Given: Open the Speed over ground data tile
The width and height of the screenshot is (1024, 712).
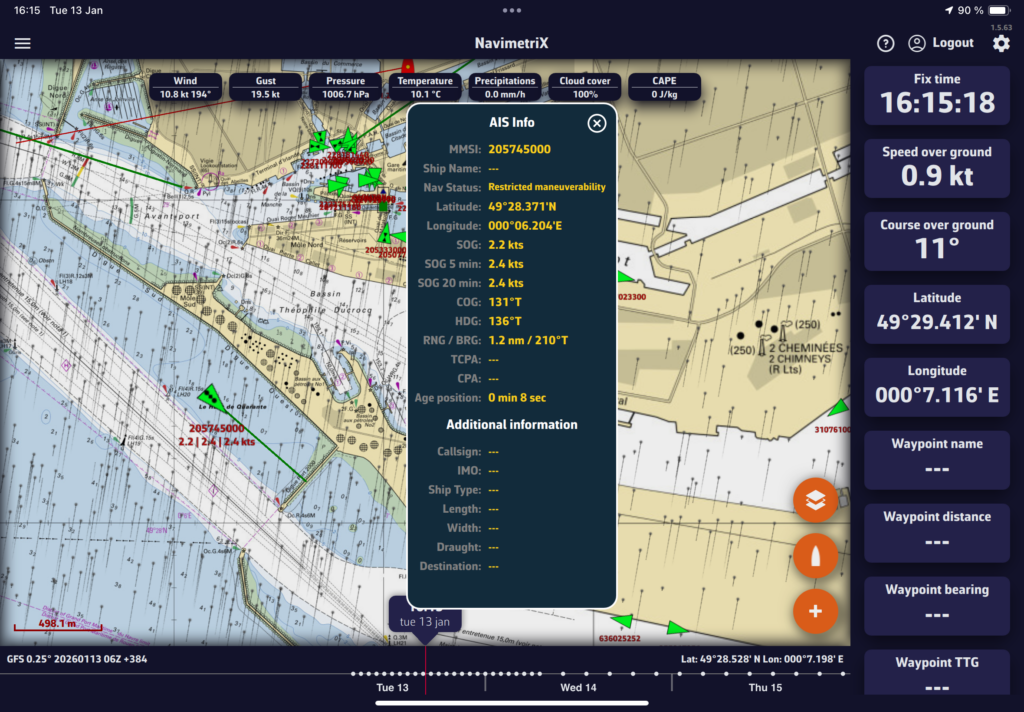Looking at the screenshot, I should tap(936, 167).
